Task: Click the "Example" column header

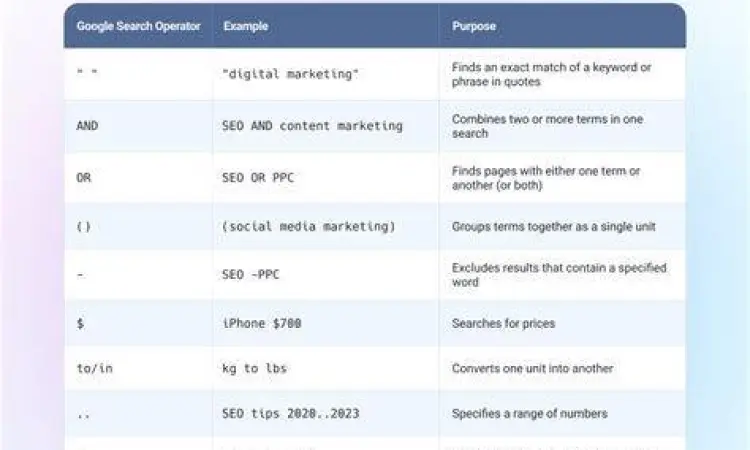Action: [243, 26]
